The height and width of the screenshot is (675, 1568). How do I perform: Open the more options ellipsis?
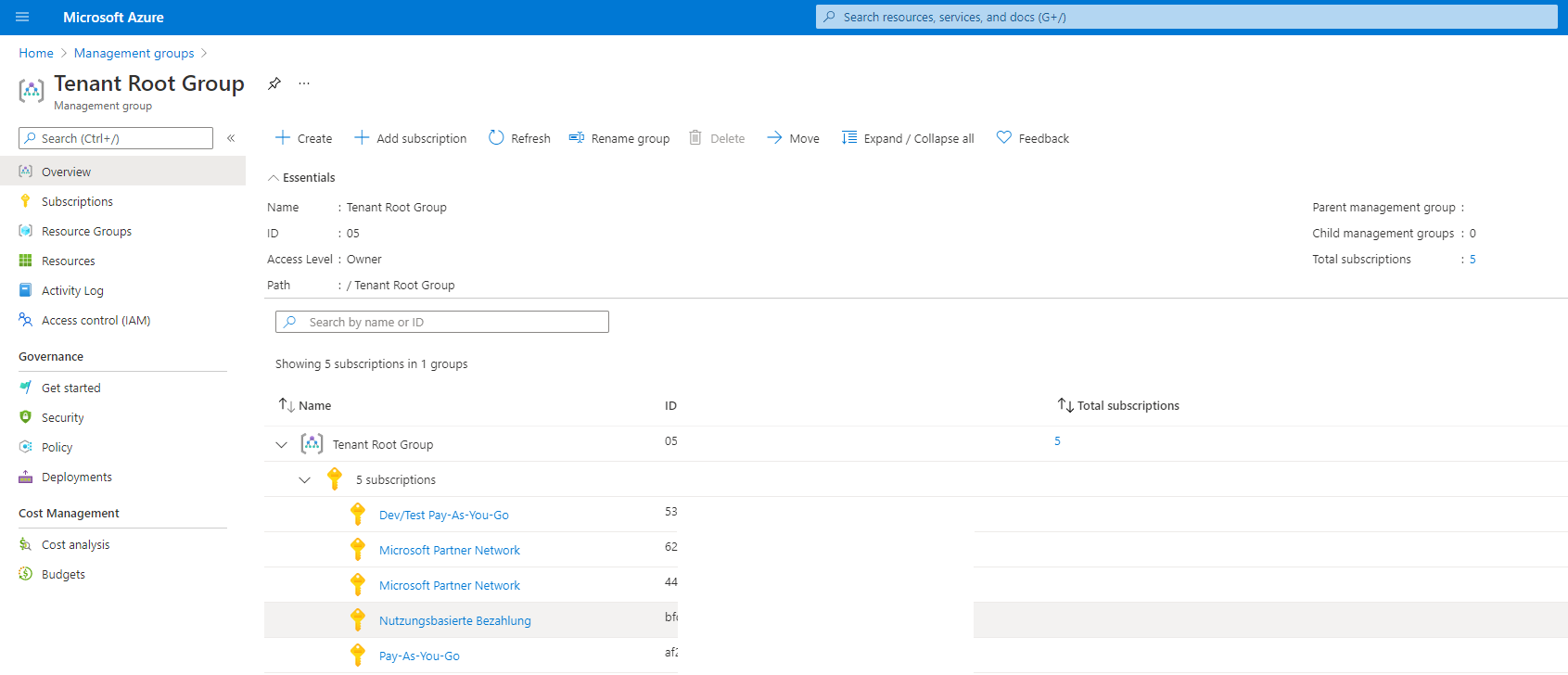click(x=304, y=83)
